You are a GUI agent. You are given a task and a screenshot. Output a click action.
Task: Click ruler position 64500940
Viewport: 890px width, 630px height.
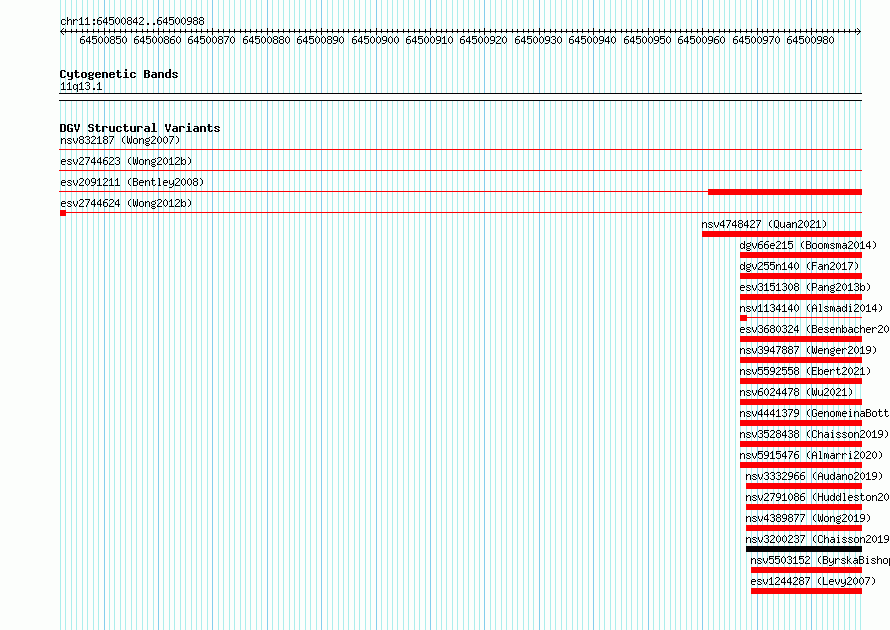592,40
